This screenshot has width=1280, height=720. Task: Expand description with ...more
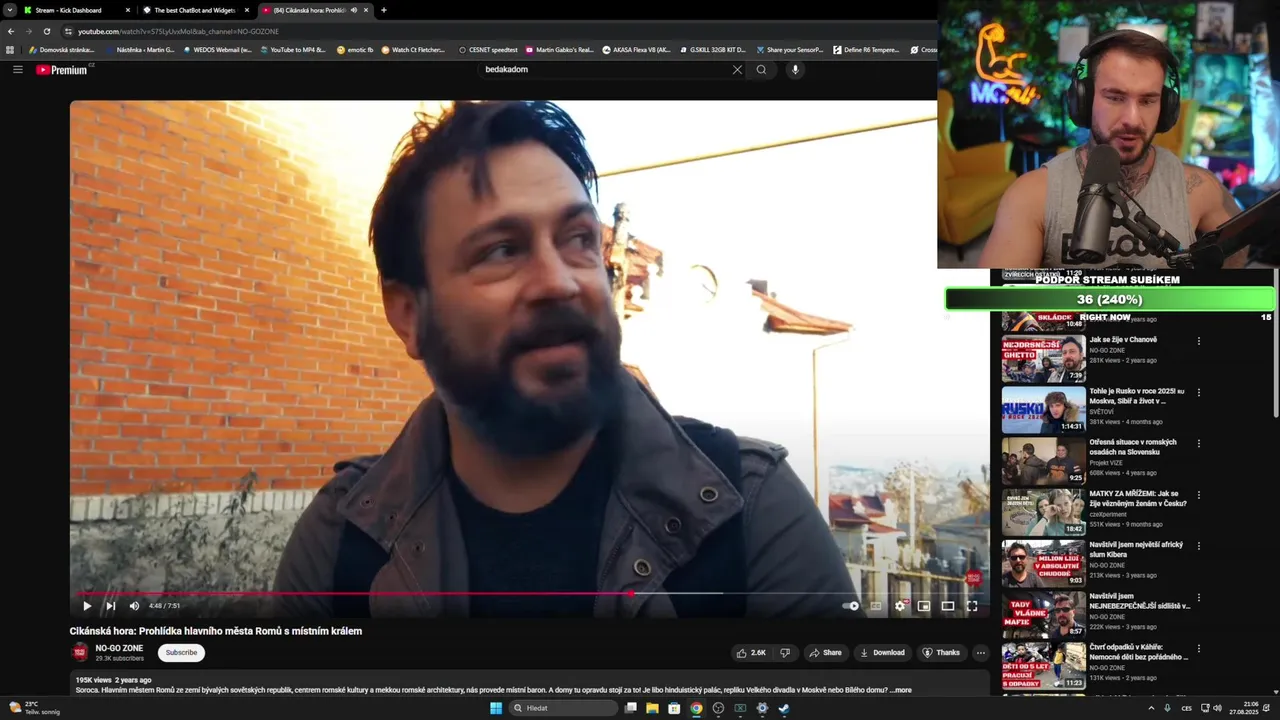[x=901, y=690]
